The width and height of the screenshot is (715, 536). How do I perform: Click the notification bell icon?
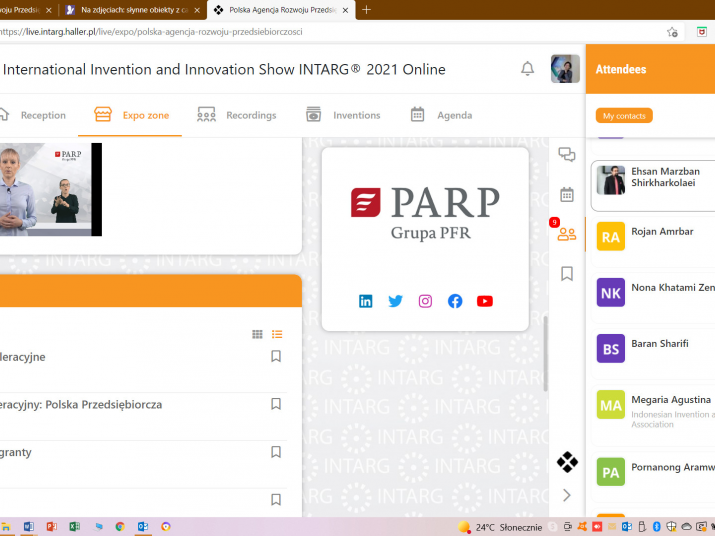(x=527, y=69)
